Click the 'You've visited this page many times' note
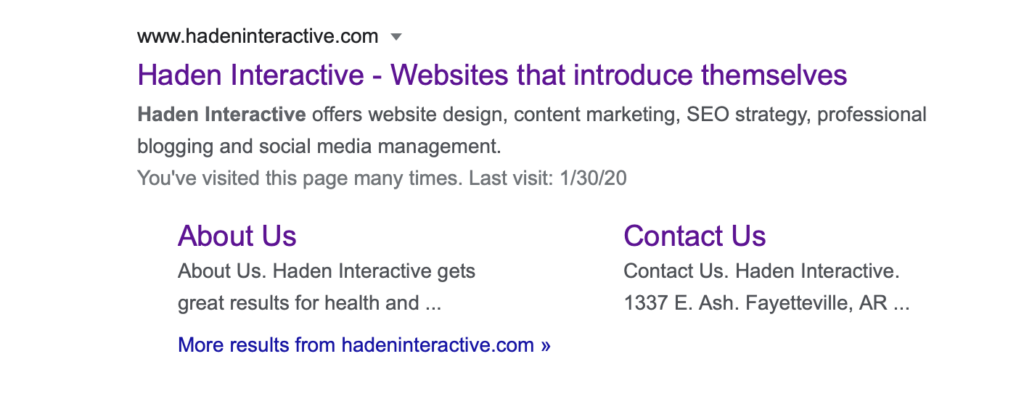1024x396 pixels. (x=298, y=178)
